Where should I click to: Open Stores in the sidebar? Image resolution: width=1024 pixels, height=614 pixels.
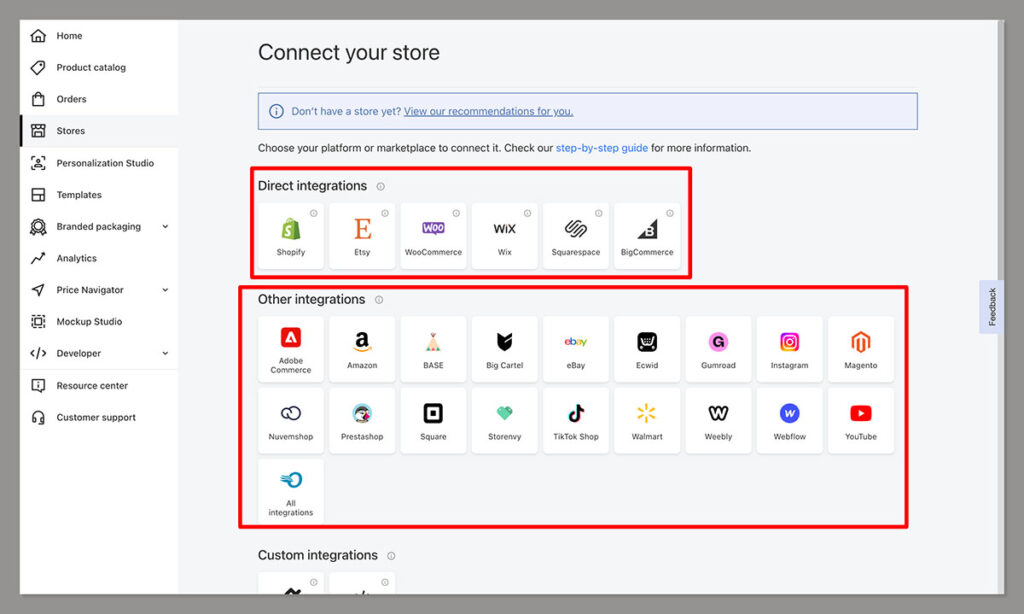99,131
